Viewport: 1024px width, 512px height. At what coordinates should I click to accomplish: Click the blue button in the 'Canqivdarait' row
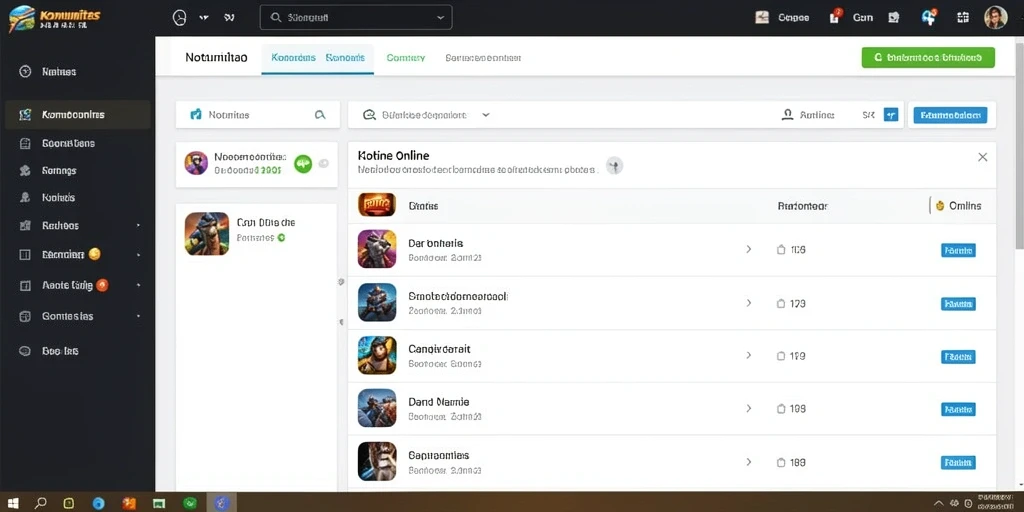tap(958, 357)
